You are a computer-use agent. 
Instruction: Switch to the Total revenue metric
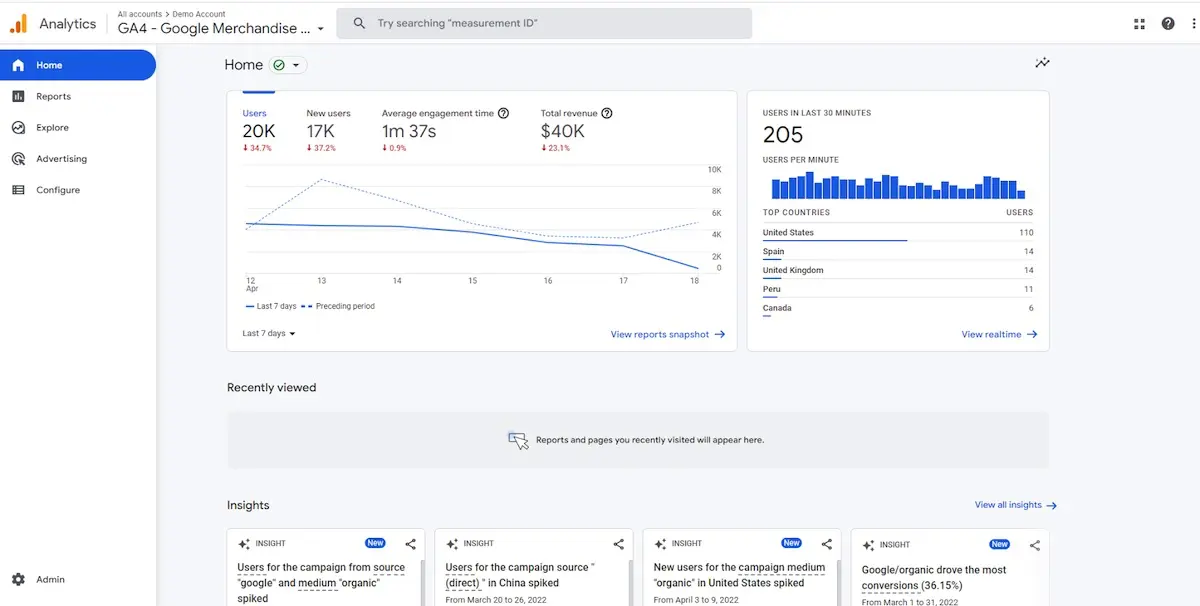(576, 128)
